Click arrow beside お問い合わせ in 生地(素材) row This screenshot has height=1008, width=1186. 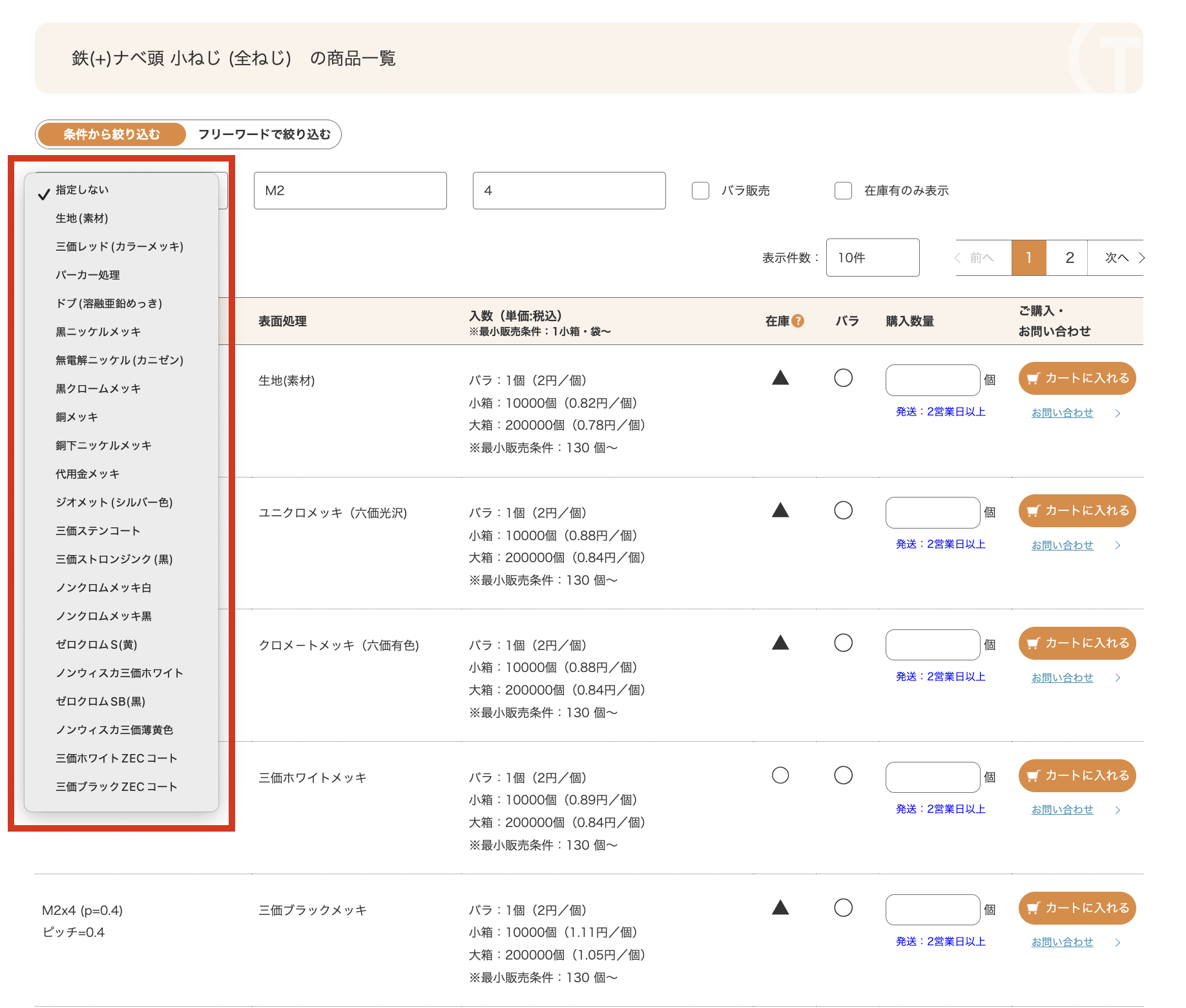point(1118,414)
